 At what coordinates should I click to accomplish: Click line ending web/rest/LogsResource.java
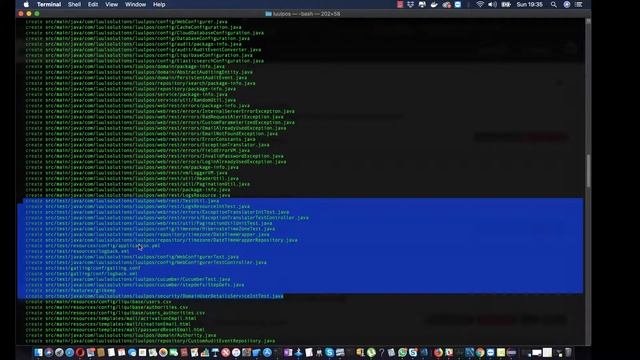(128, 196)
